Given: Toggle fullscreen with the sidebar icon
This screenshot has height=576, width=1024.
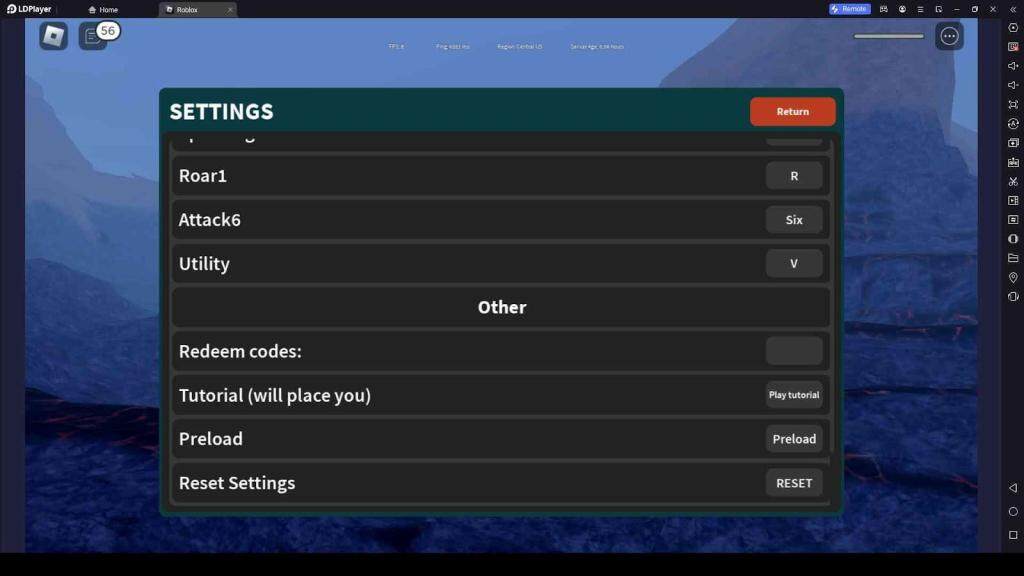Looking at the screenshot, I should coord(1013,104).
